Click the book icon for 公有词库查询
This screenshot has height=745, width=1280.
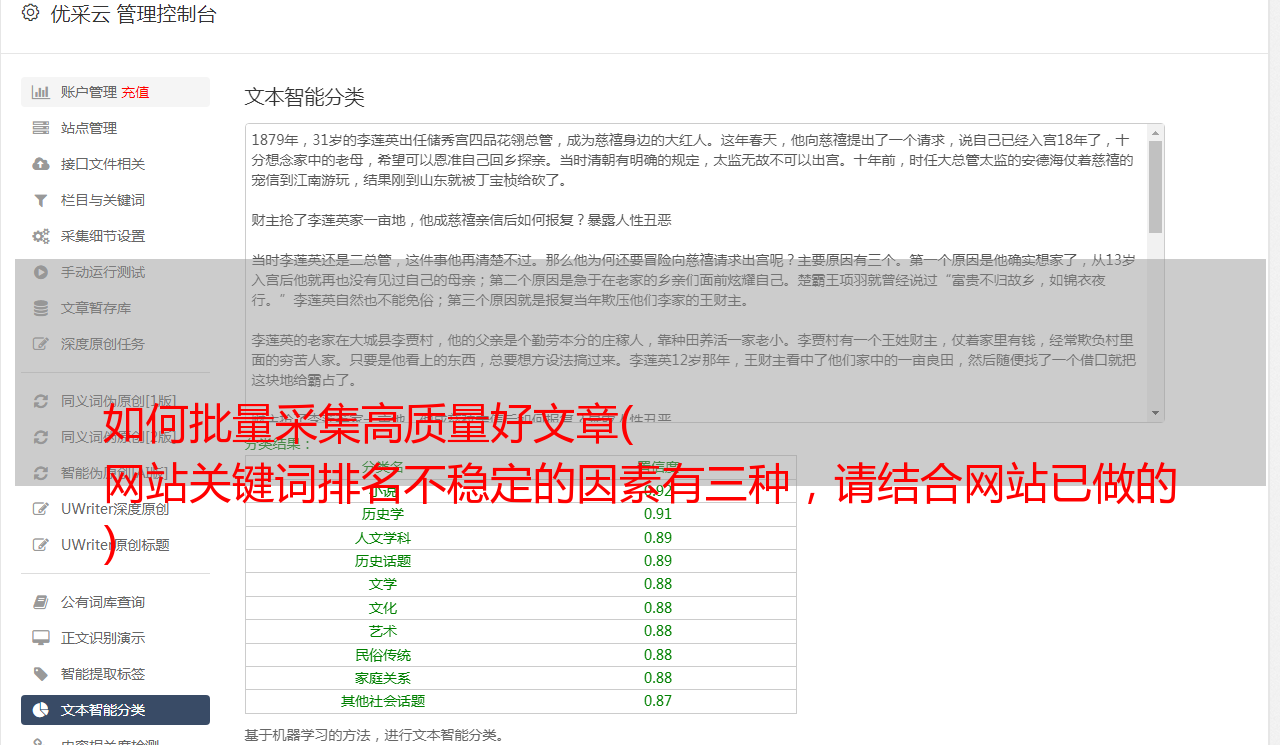tap(41, 602)
